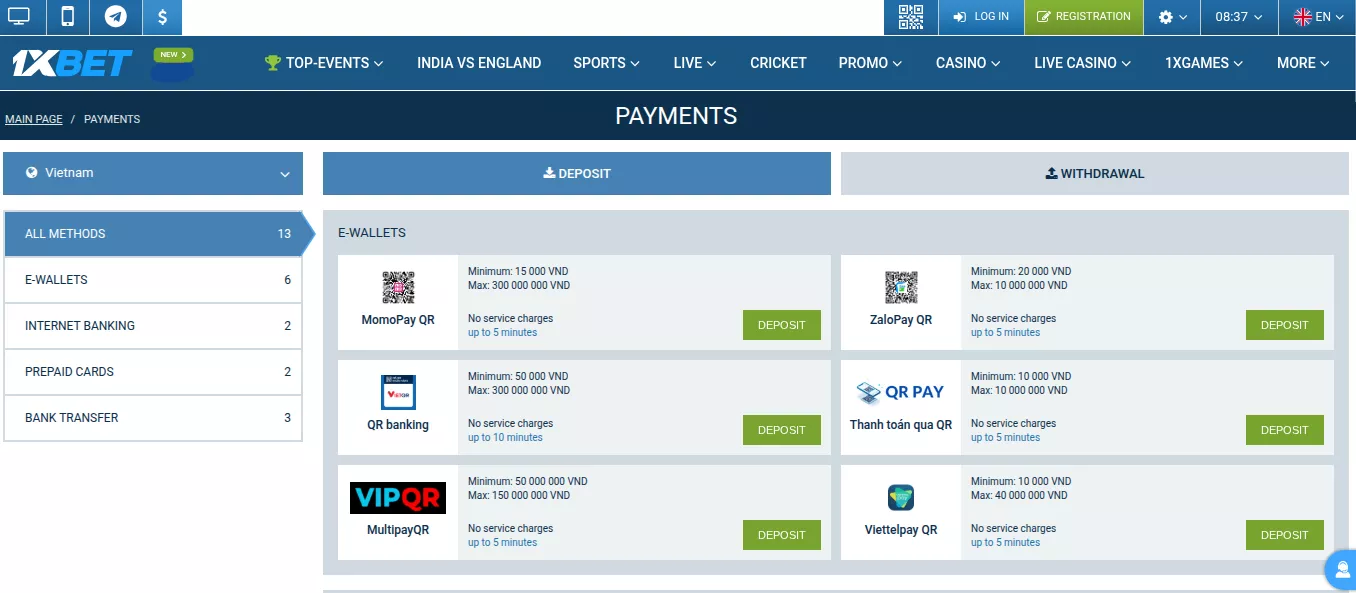Image resolution: width=1356 pixels, height=593 pixels.
Task: Open the QR code scanner icon
Action: pos(910,16)
